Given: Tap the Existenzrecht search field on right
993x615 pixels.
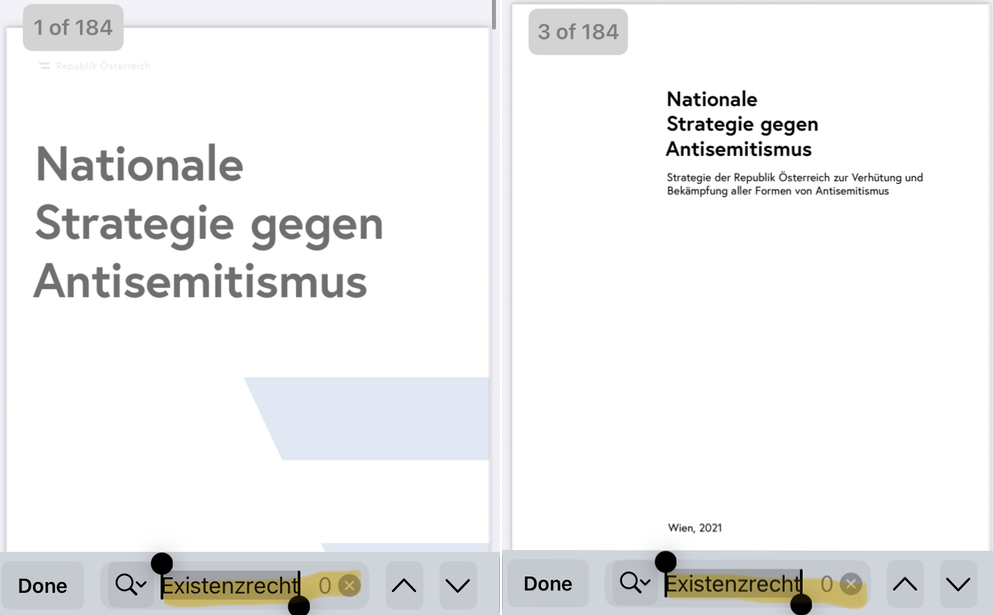Looking at the screenshot, I should (738, 583).
